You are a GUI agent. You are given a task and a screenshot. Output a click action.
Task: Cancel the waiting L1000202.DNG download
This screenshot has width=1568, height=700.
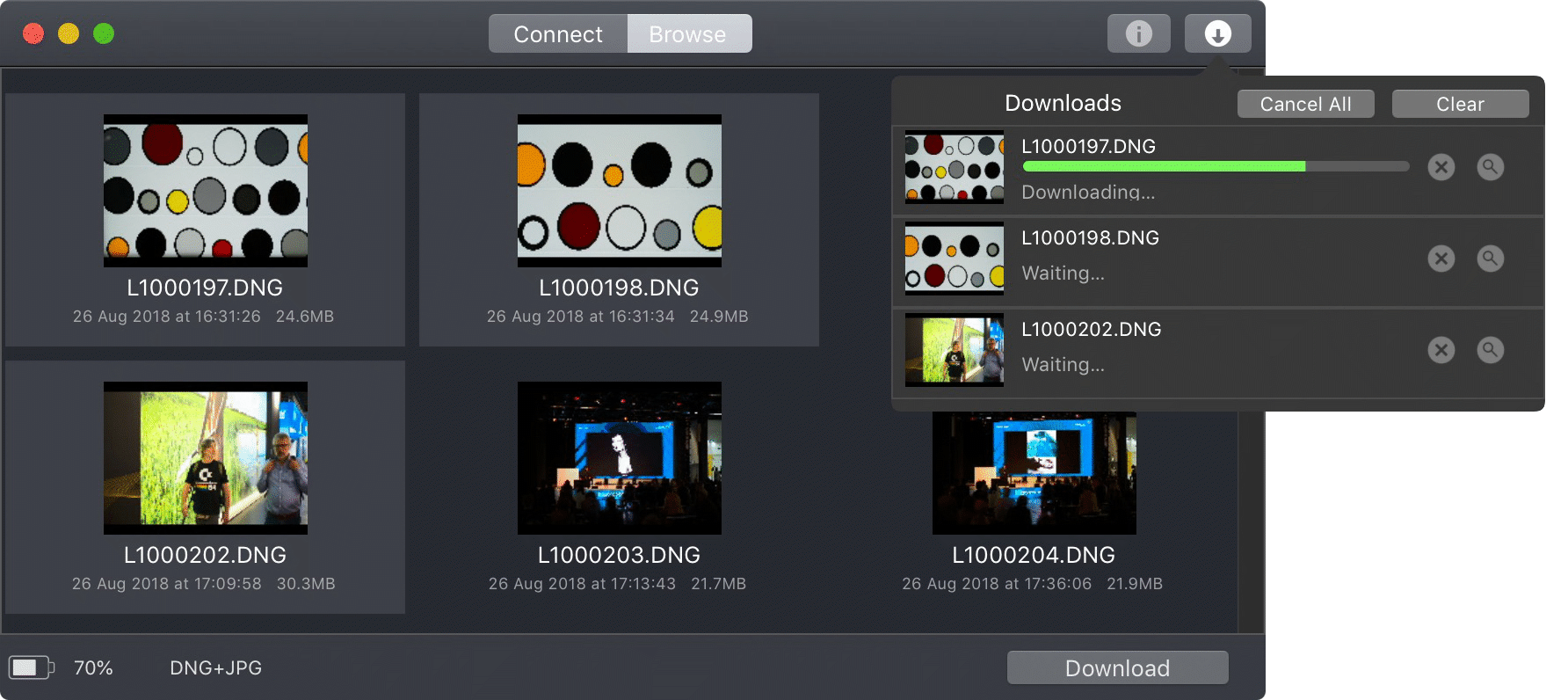pyautogui.click(x=1441, y=350)
